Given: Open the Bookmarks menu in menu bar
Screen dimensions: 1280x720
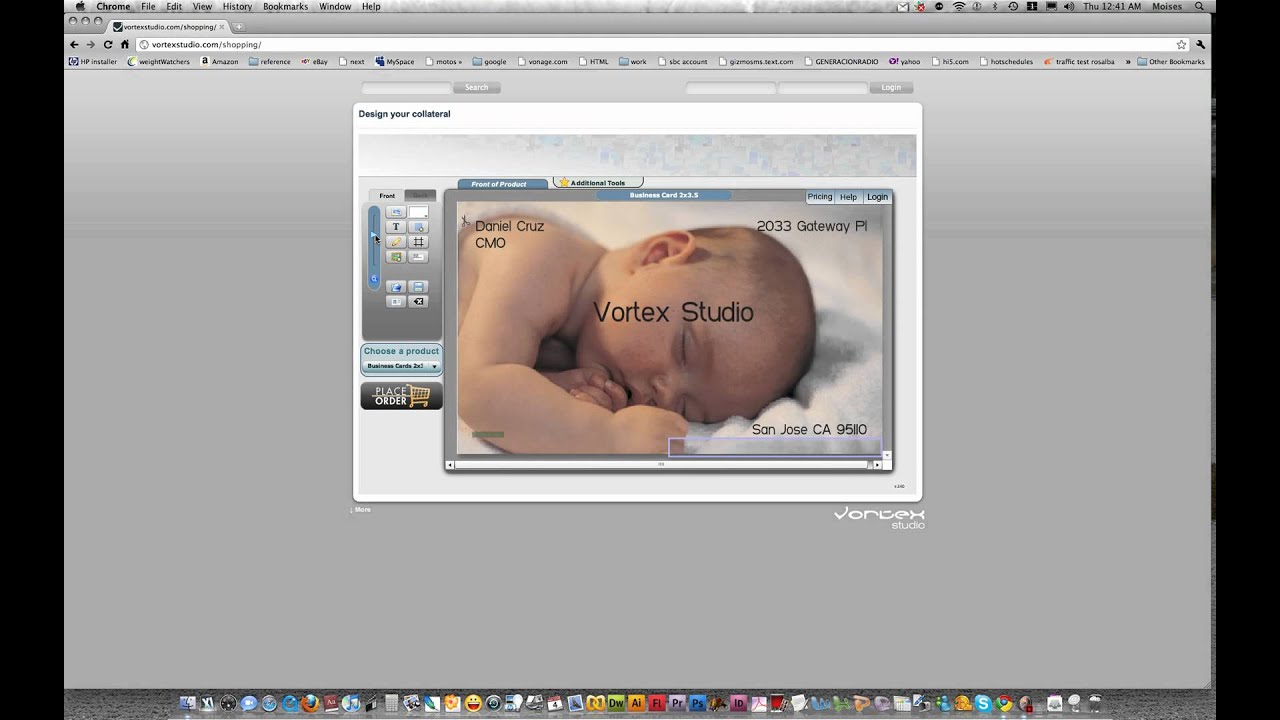Looking at the screenshot, I should pyautogui.click(x=285, y=6).
